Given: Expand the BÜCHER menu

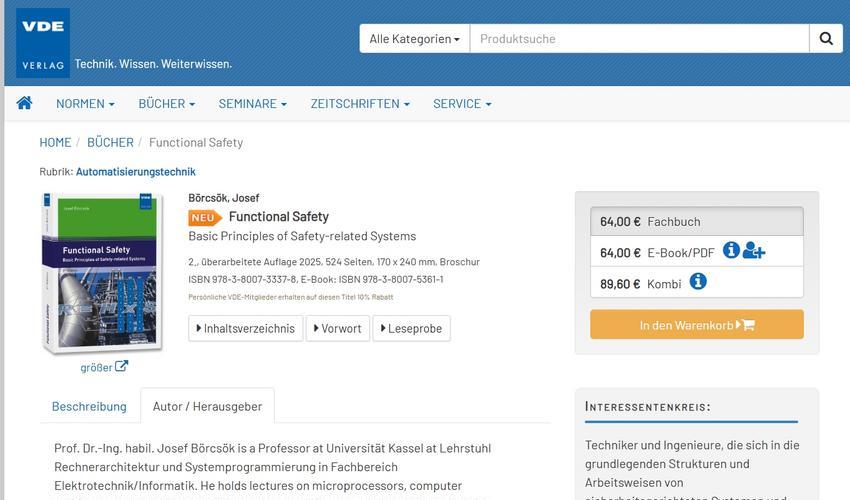Looking at the screenshot, I should click(x=166, y=104).
